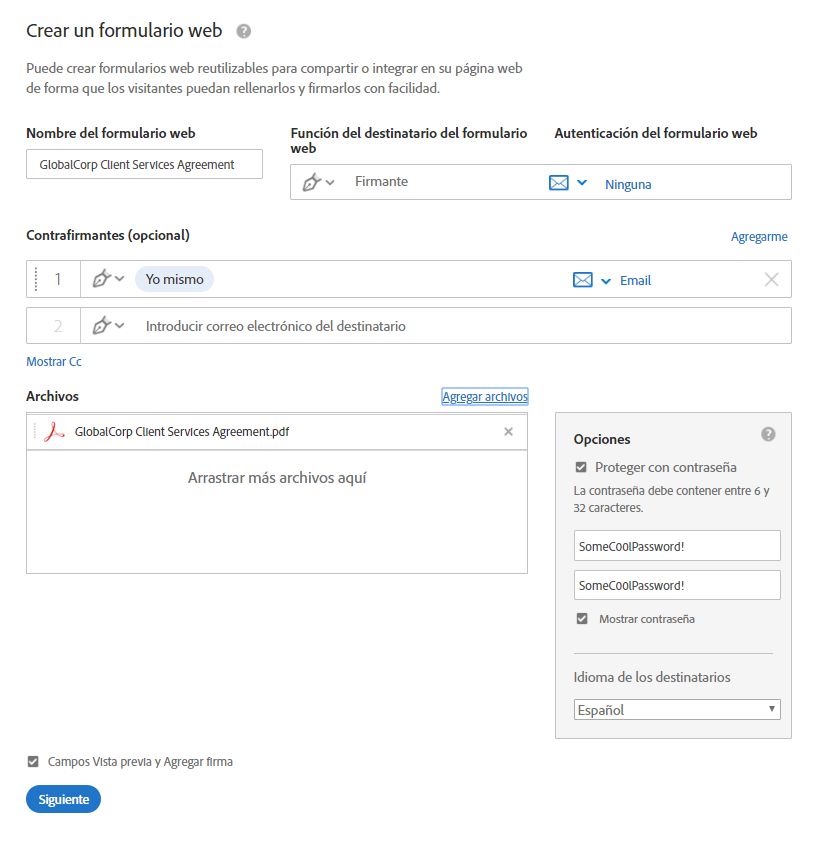Toggle Campos Vista previa y Agregar firma
Viewport: 830px width, 849px height.
pos(33,761)
